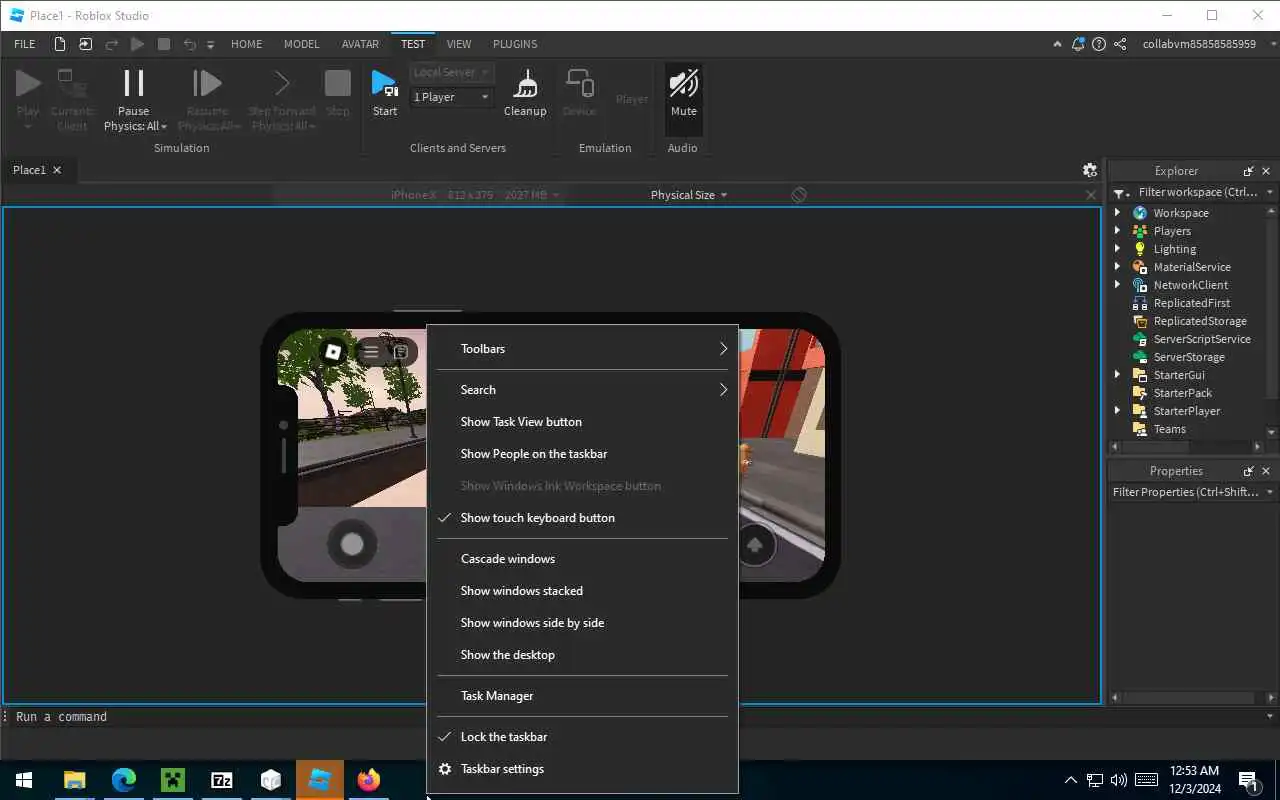Click the ReplicatedFirst icon in Explorer
Screen dimensions: 1280x800
click(1140, 303)
